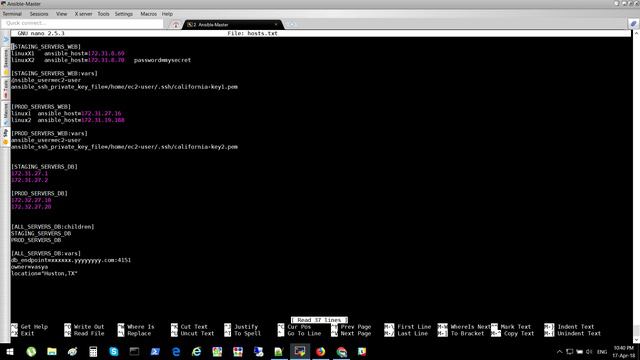
Task: Open a new tab with plus icon
Action: (291, 24)
